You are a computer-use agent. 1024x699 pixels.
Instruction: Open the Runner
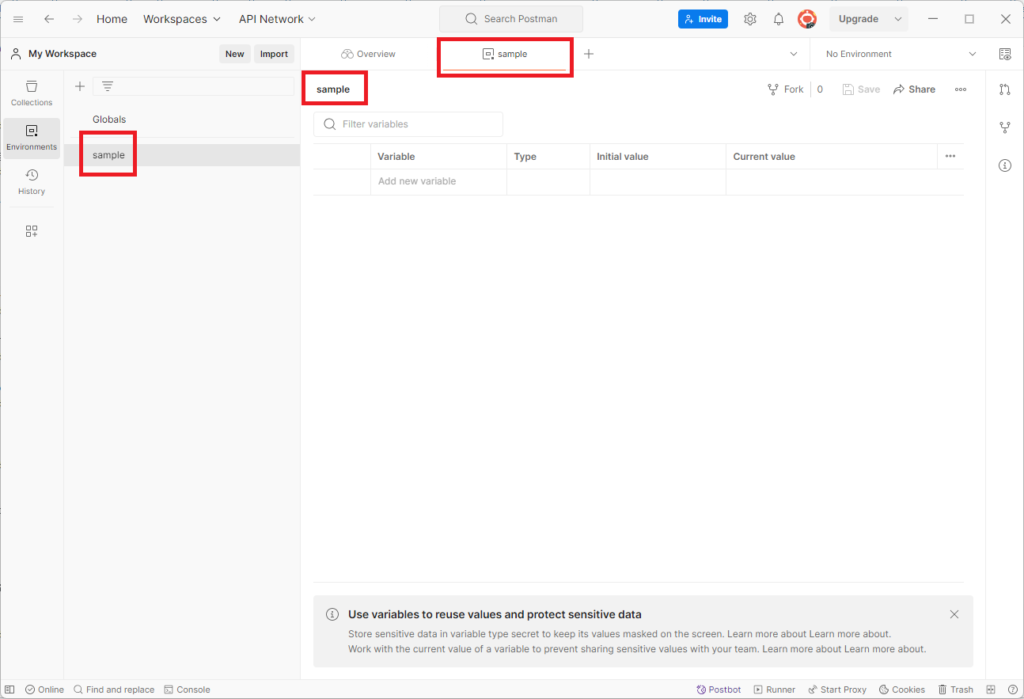[x=775, y=689]
